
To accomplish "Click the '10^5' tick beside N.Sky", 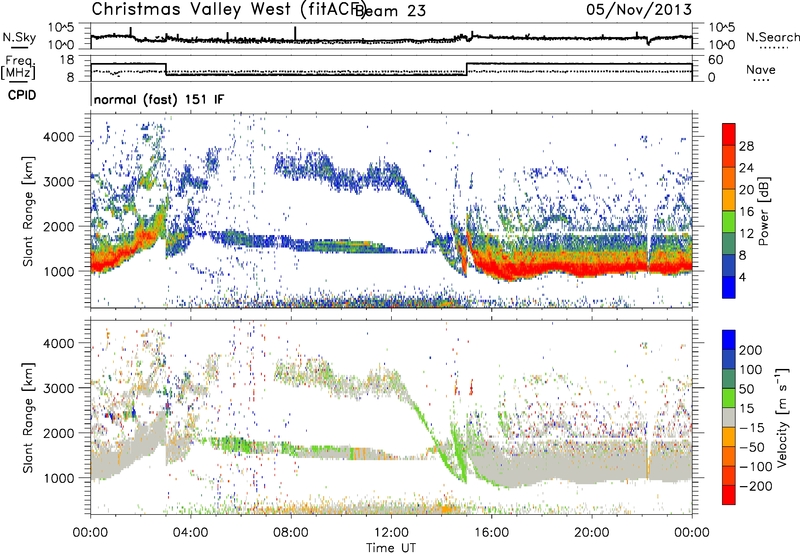I will click(x=61, y=28).
